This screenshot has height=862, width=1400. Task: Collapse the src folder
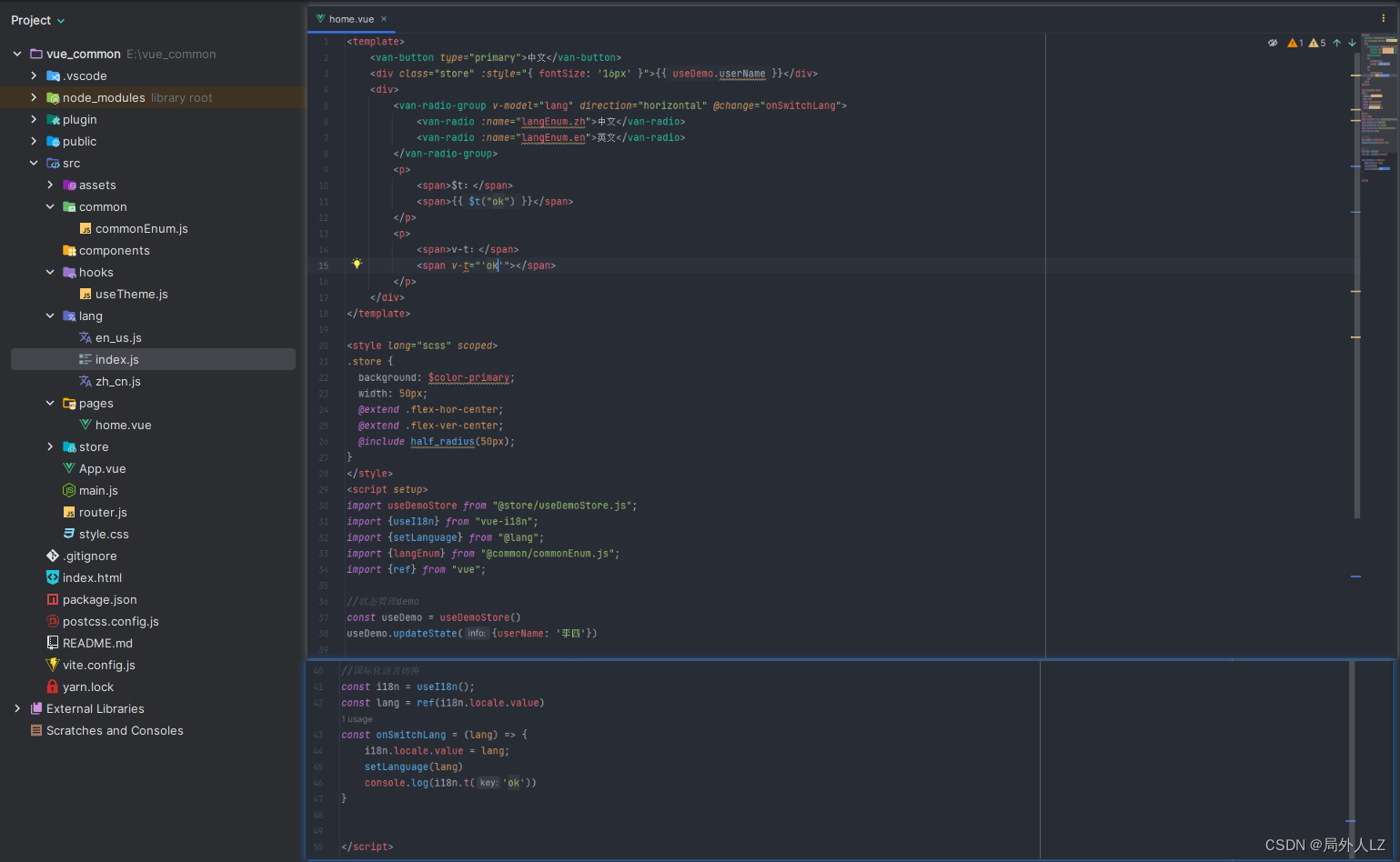pos(34,163)
